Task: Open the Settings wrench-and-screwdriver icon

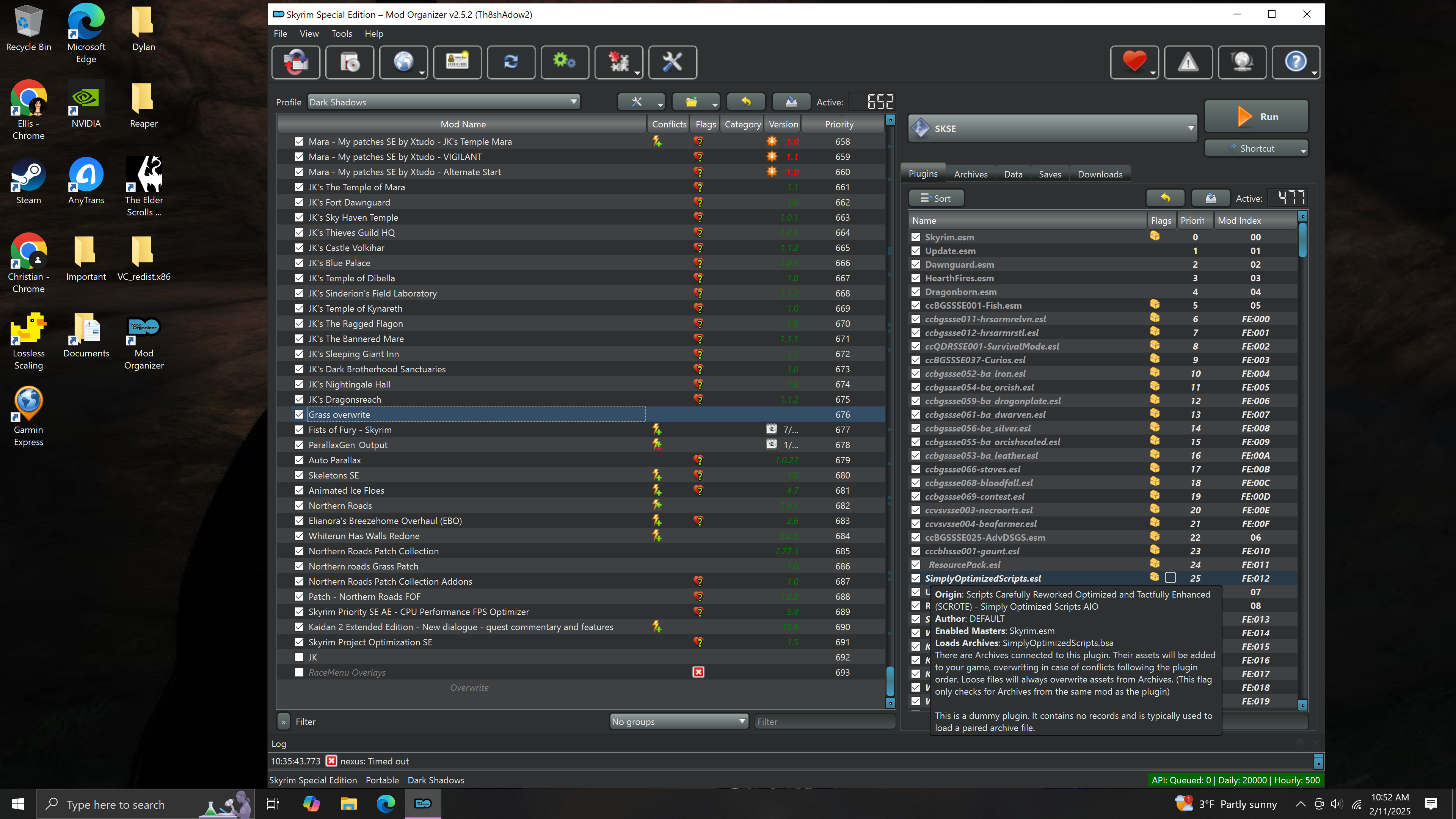Action: pos(673,62)
